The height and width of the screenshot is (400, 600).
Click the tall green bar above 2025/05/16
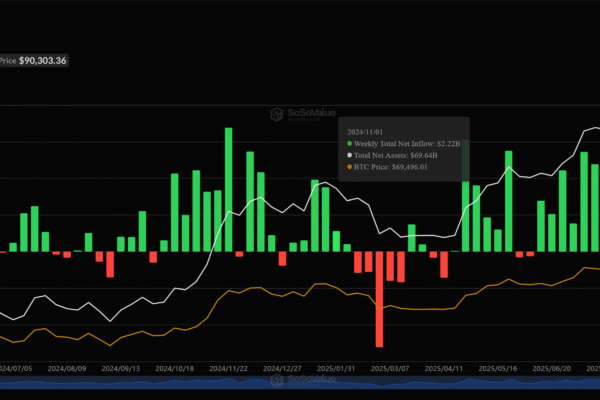click(x=509, y=202)
